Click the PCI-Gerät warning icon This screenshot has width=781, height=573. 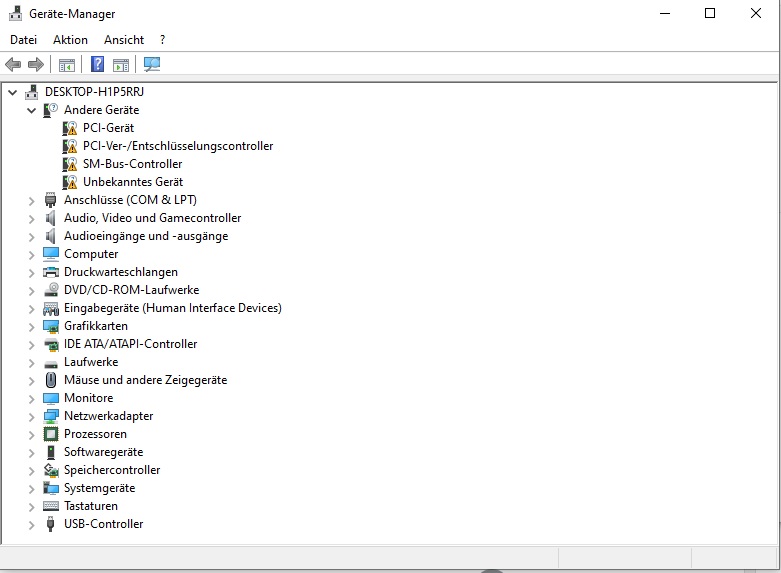(x=69, y=128)
